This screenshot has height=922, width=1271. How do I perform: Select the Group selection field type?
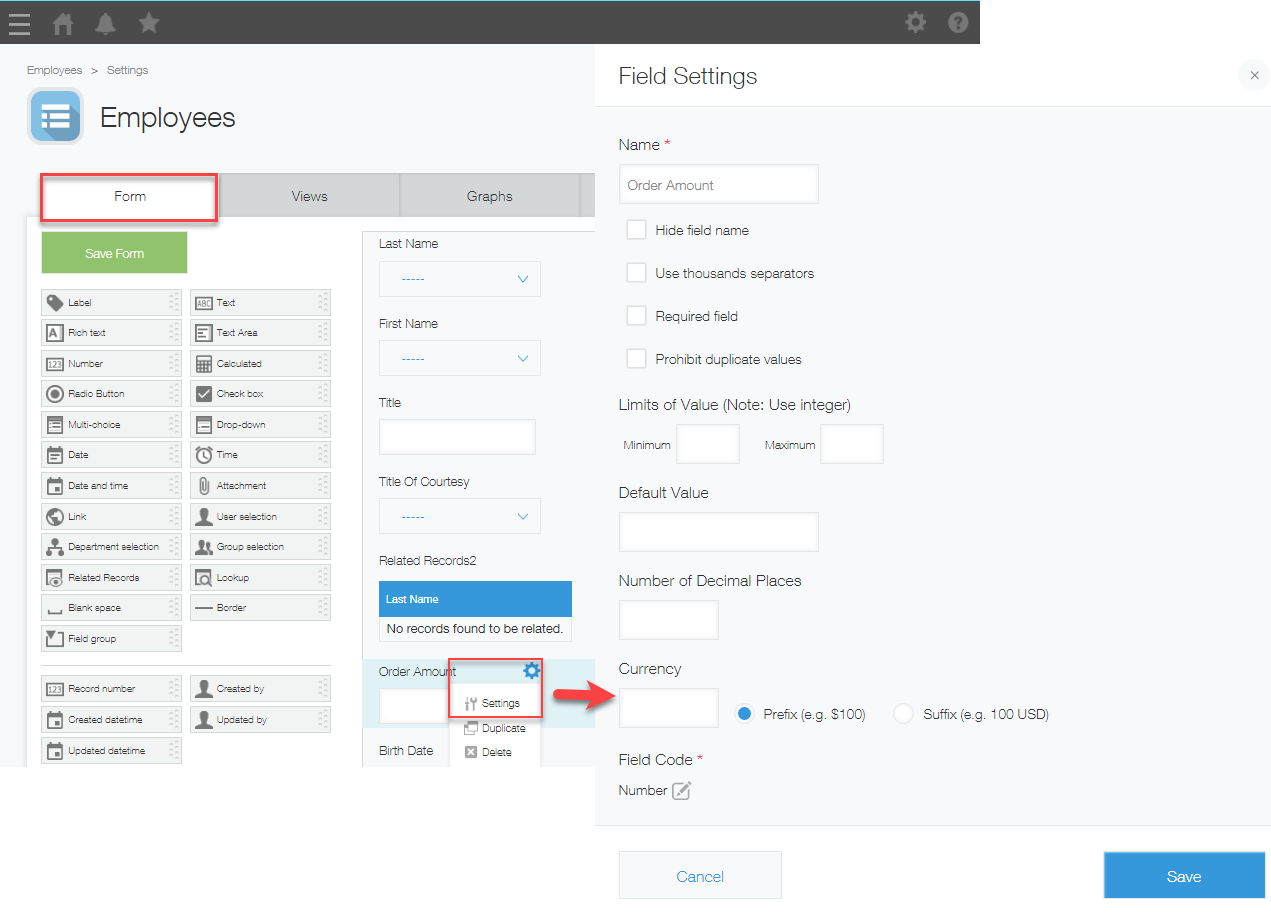click(260, 547)
